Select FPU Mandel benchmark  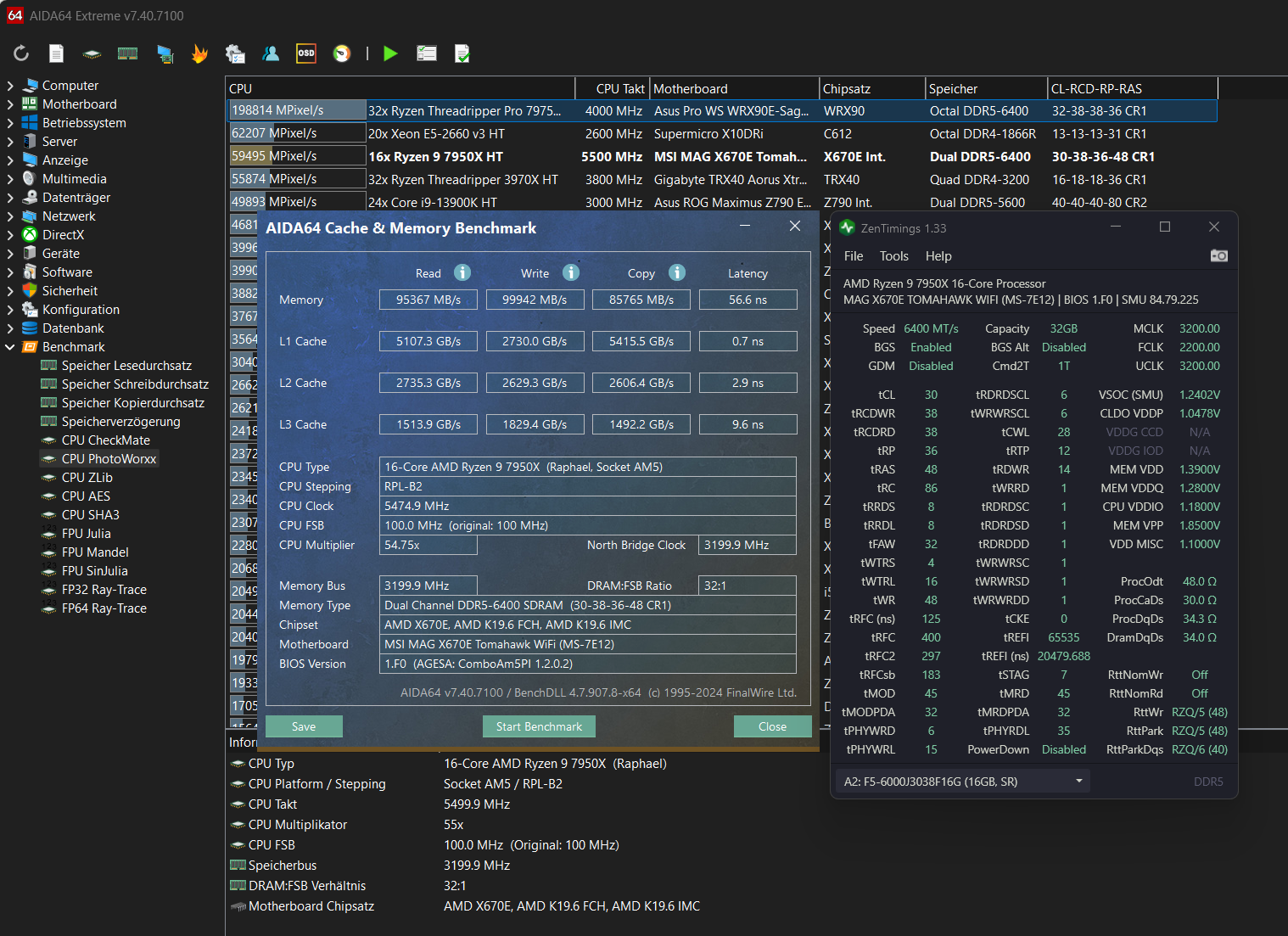point(95,552)
